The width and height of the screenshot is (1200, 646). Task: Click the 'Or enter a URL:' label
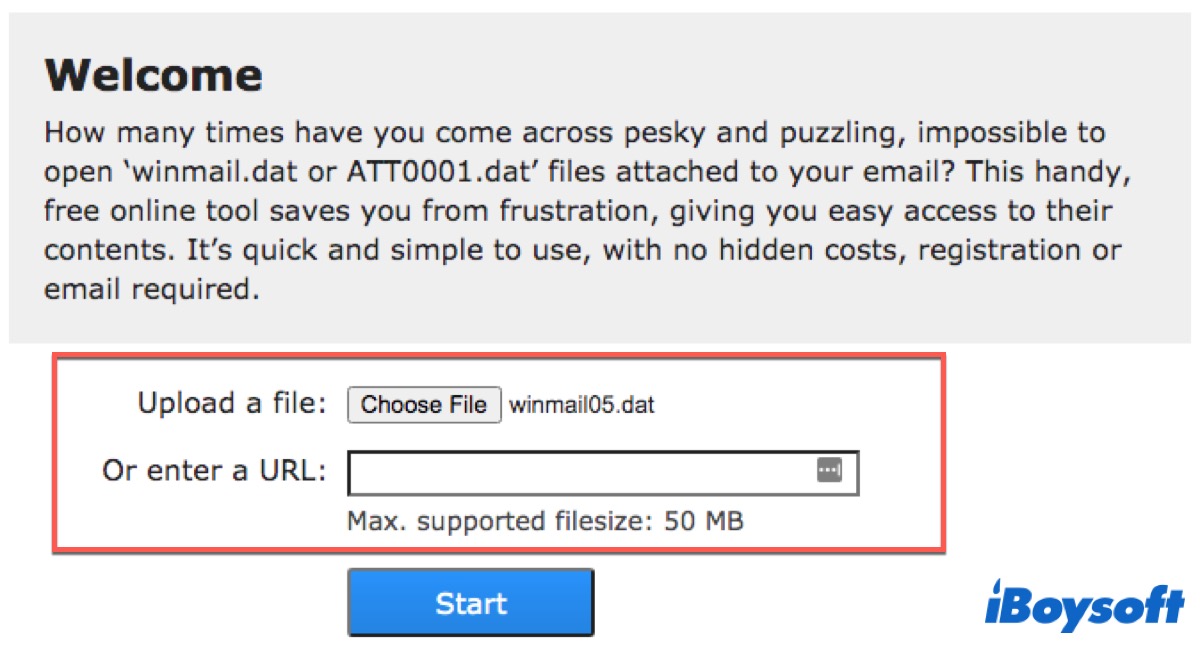point(214,470)
